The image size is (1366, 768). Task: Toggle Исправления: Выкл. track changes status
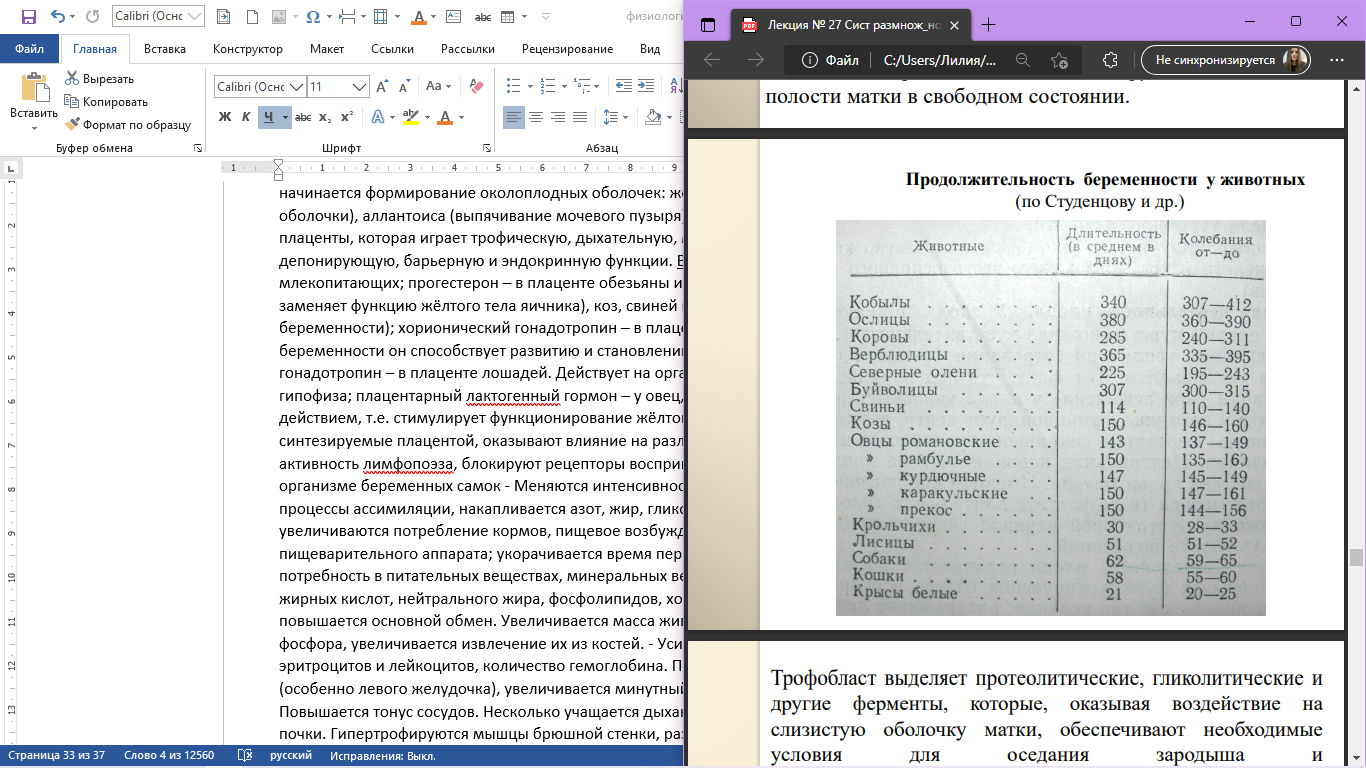pos(385,756)
